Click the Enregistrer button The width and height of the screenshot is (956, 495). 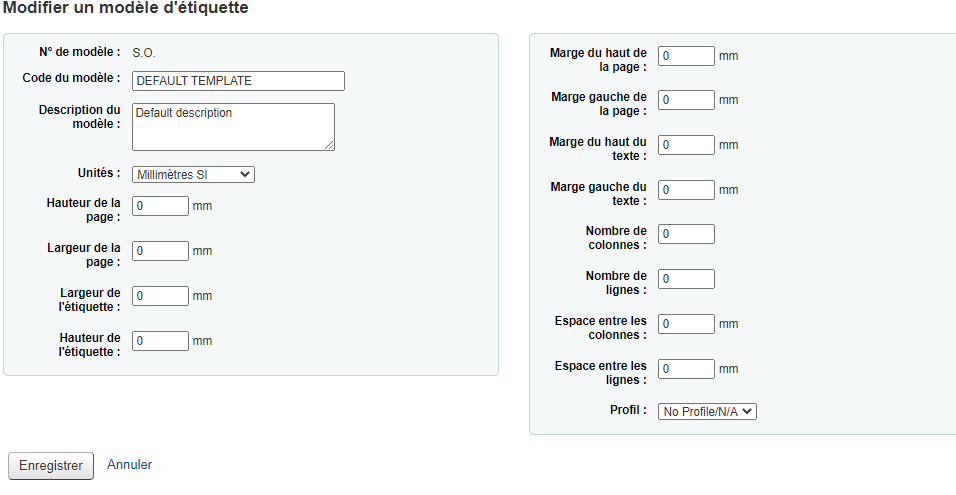51,466
